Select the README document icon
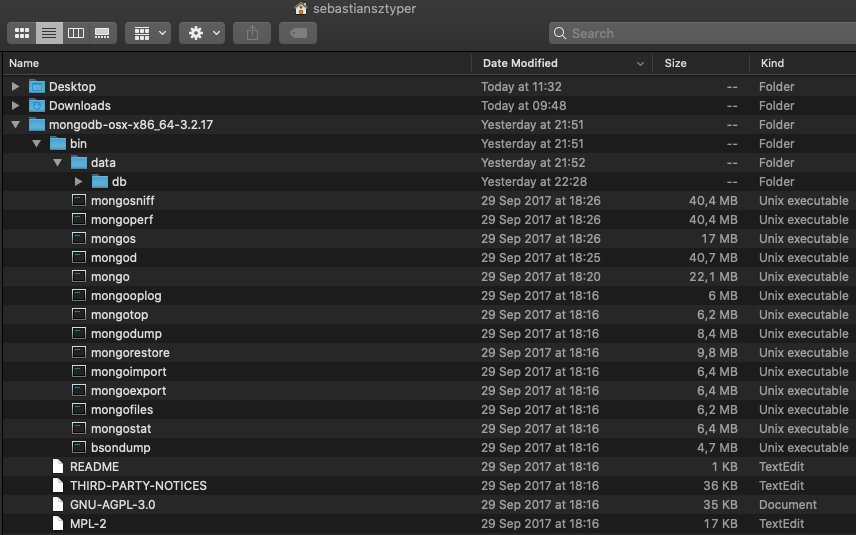Viewport: 856px width, 535px height. tap(58, 466)
